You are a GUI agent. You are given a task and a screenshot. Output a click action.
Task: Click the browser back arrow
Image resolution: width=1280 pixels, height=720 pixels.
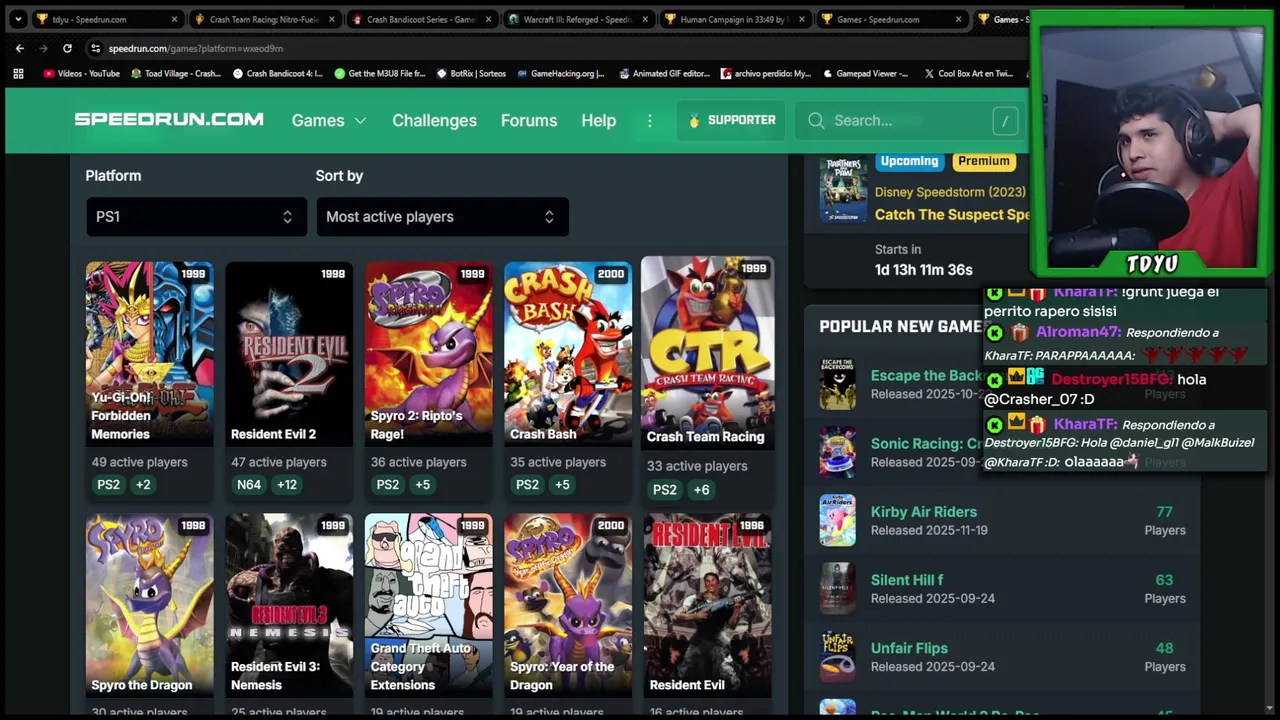20,48
